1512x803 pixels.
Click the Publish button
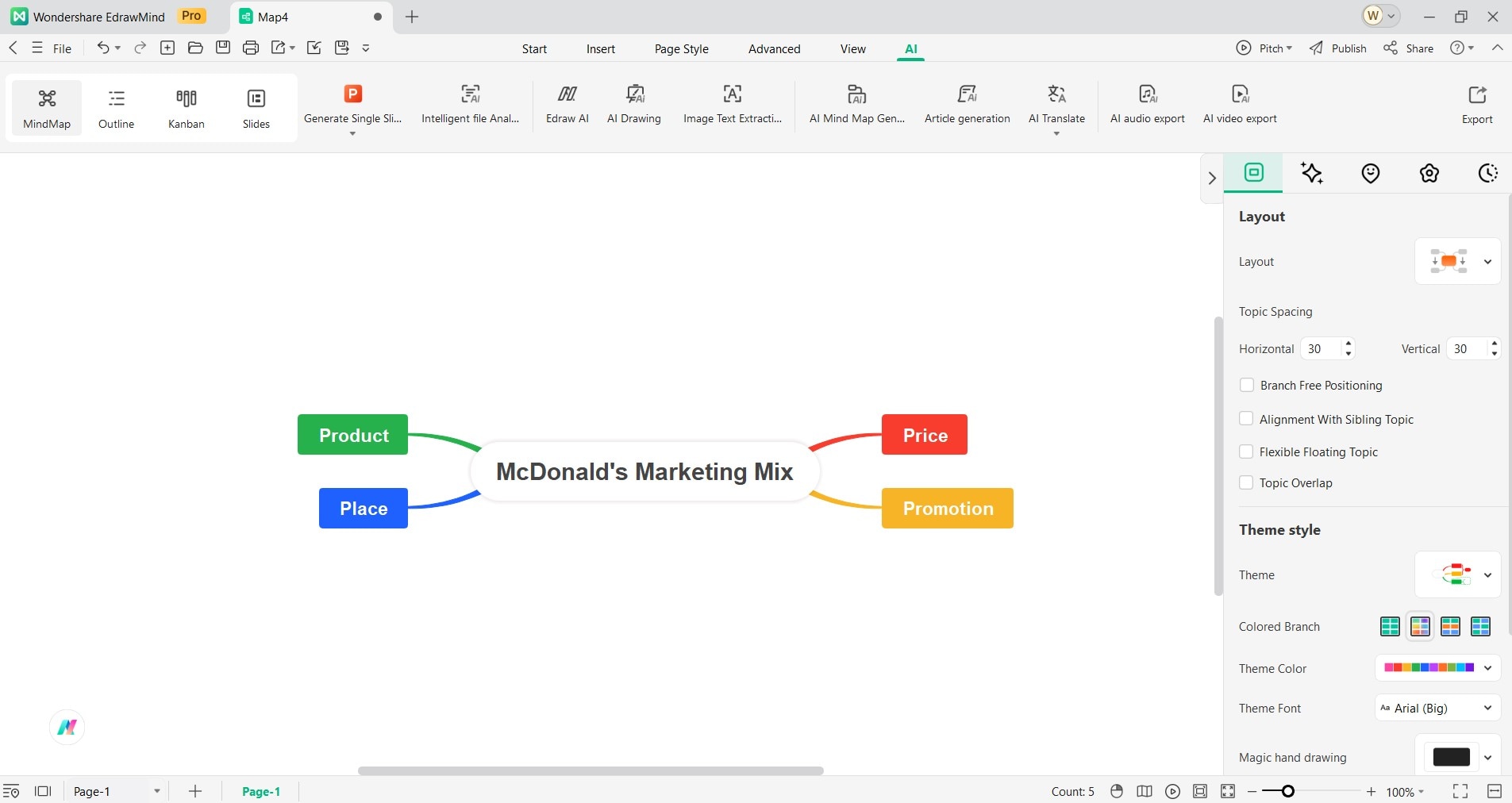[1338, 48]
